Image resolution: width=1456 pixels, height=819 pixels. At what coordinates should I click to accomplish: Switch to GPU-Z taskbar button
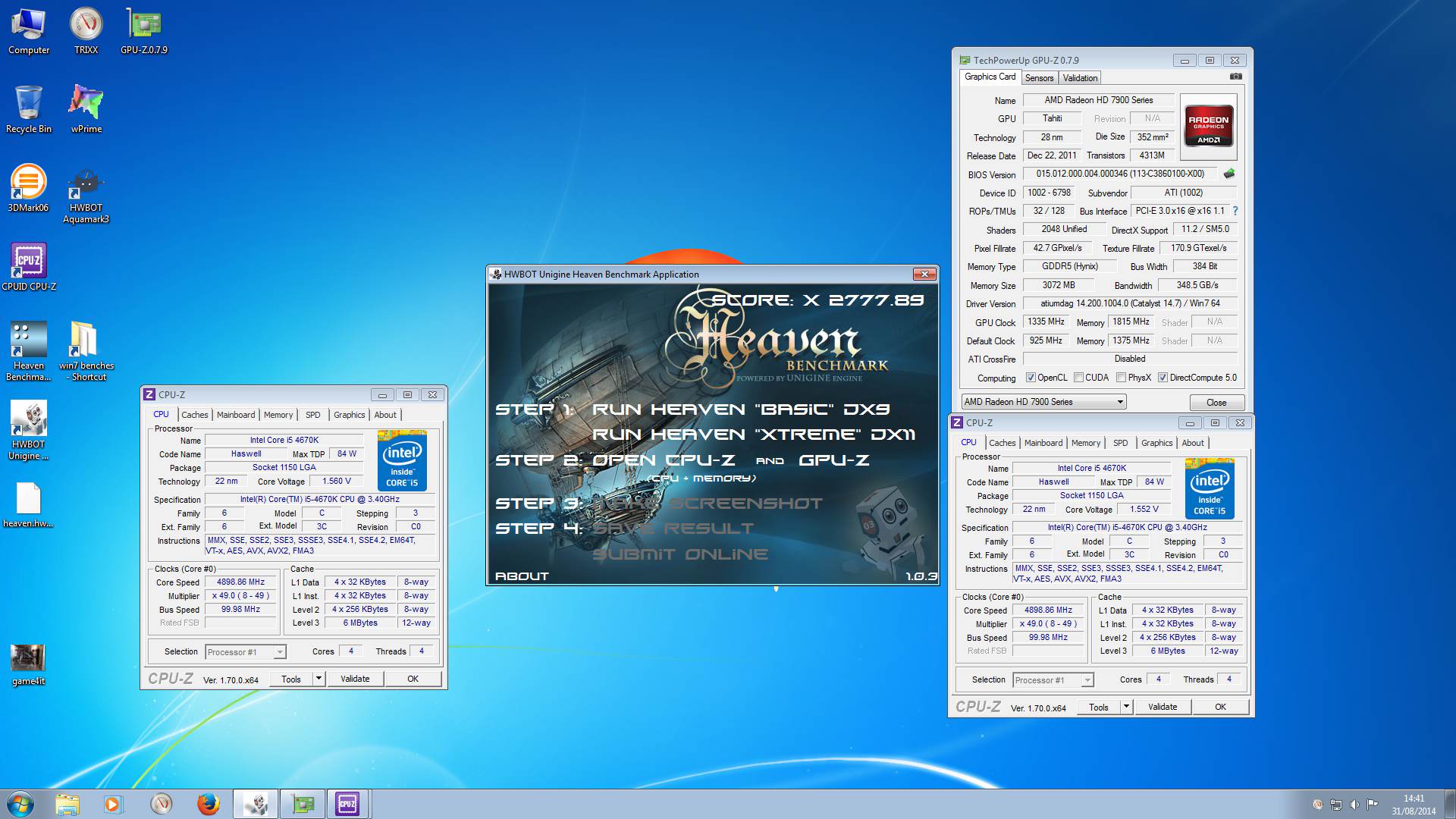[303, 804]
